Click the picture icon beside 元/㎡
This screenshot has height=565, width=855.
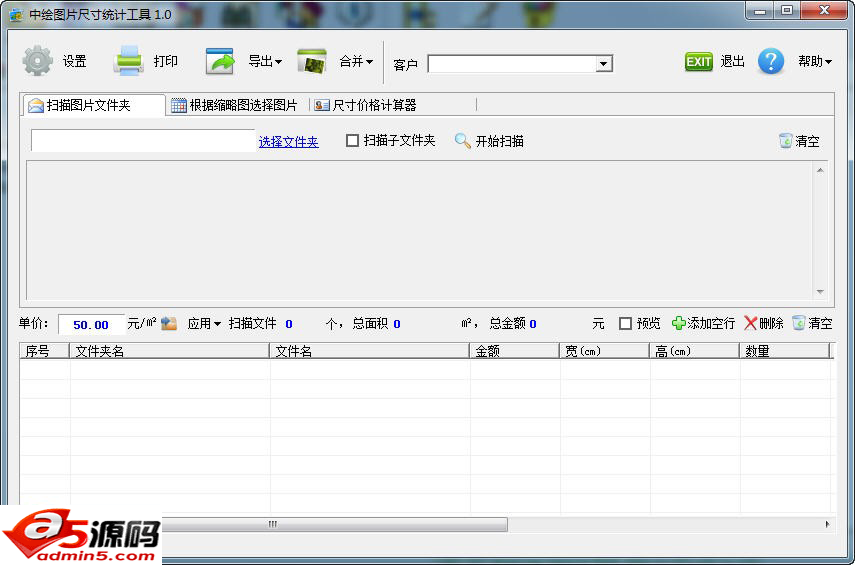click(169, 323)
